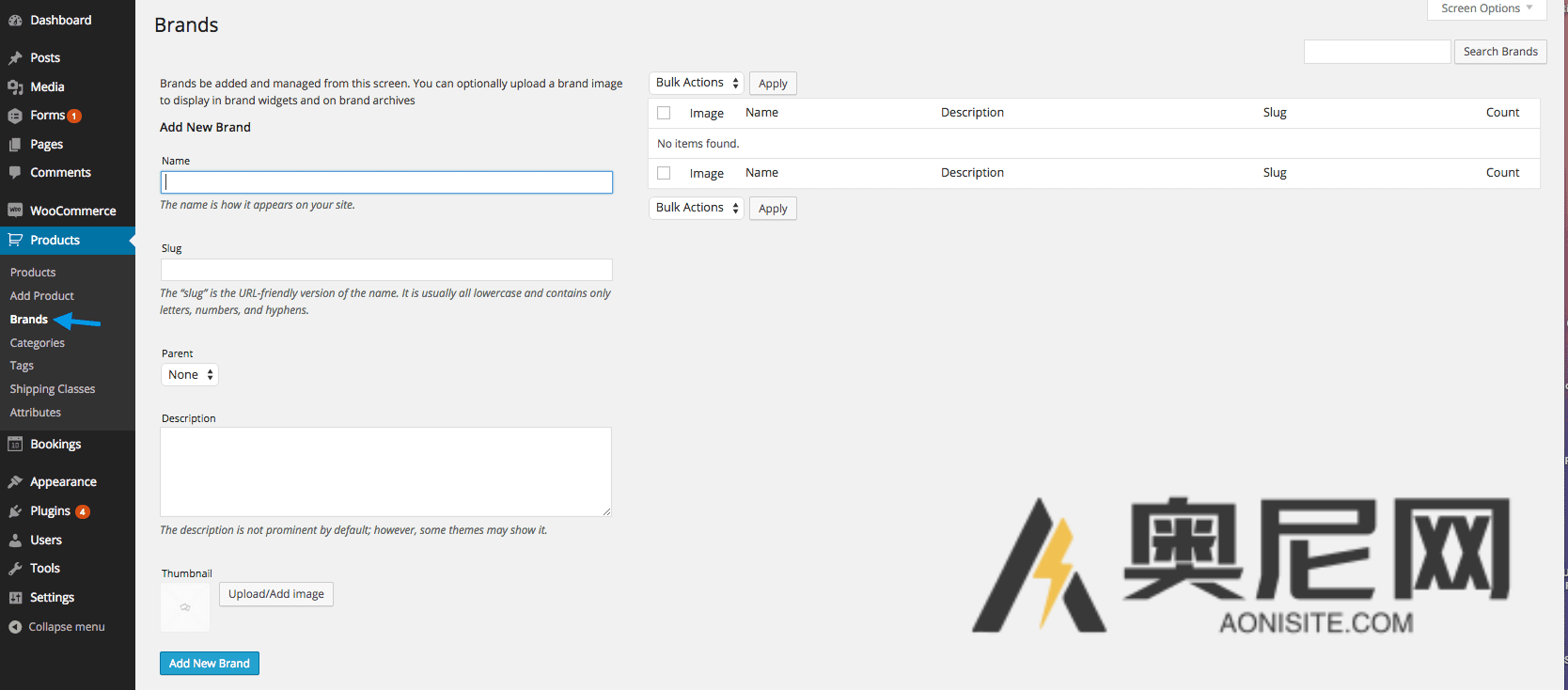The image size is (1568, 690).
Task: Click the Plugins plug icon
Action: click(15, 511)
